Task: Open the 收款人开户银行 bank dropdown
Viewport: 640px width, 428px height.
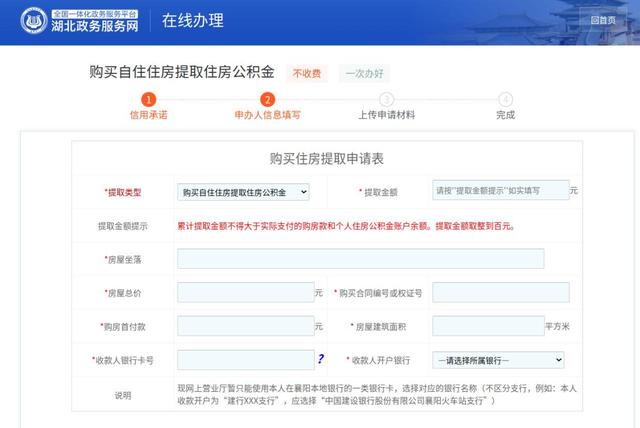Action: click(498, 360)
